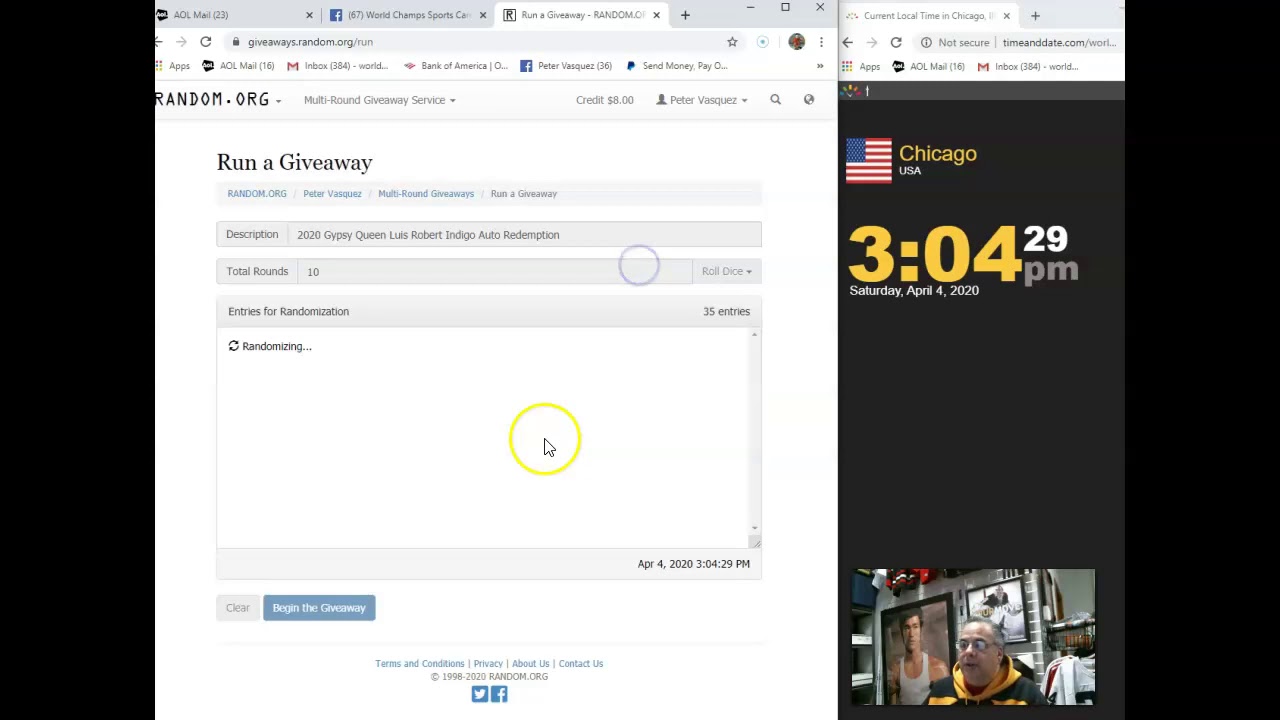1280x720 pixels.
Task: Open Apps bookmark in the timeanddate window
Action: point(862,67)
